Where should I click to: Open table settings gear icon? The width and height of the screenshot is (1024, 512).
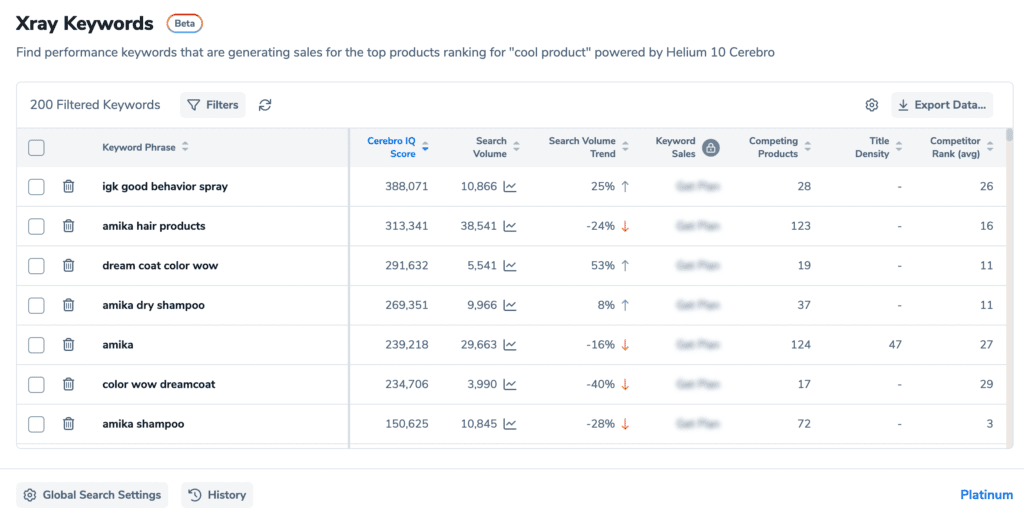coord(871,105)
